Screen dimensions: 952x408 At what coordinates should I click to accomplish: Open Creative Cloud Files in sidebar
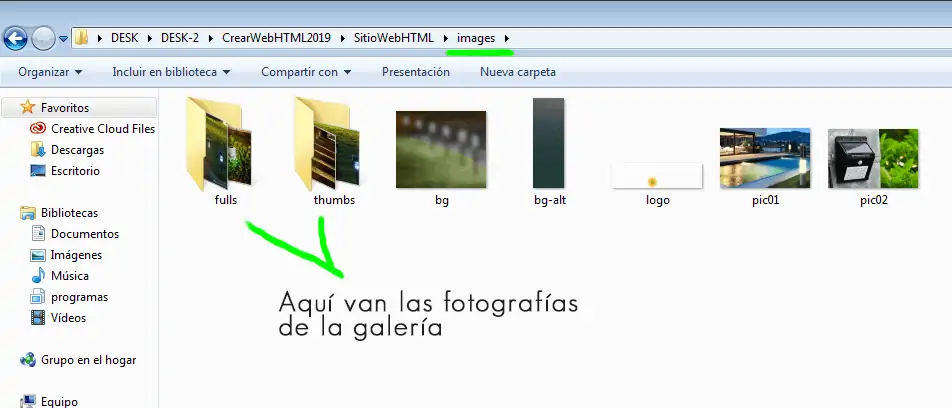coord(103,129)
